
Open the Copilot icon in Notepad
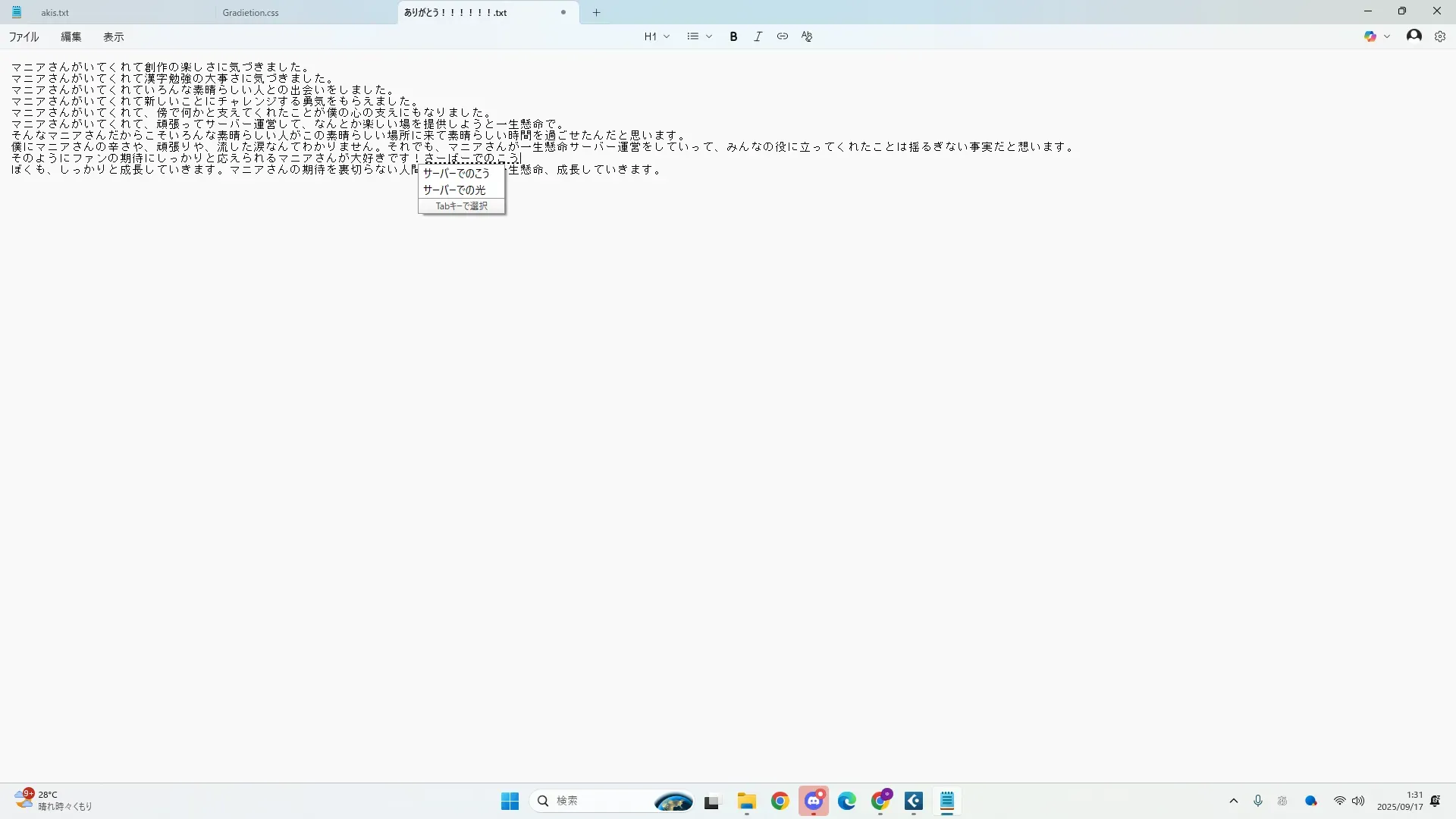coord(1370,36)
